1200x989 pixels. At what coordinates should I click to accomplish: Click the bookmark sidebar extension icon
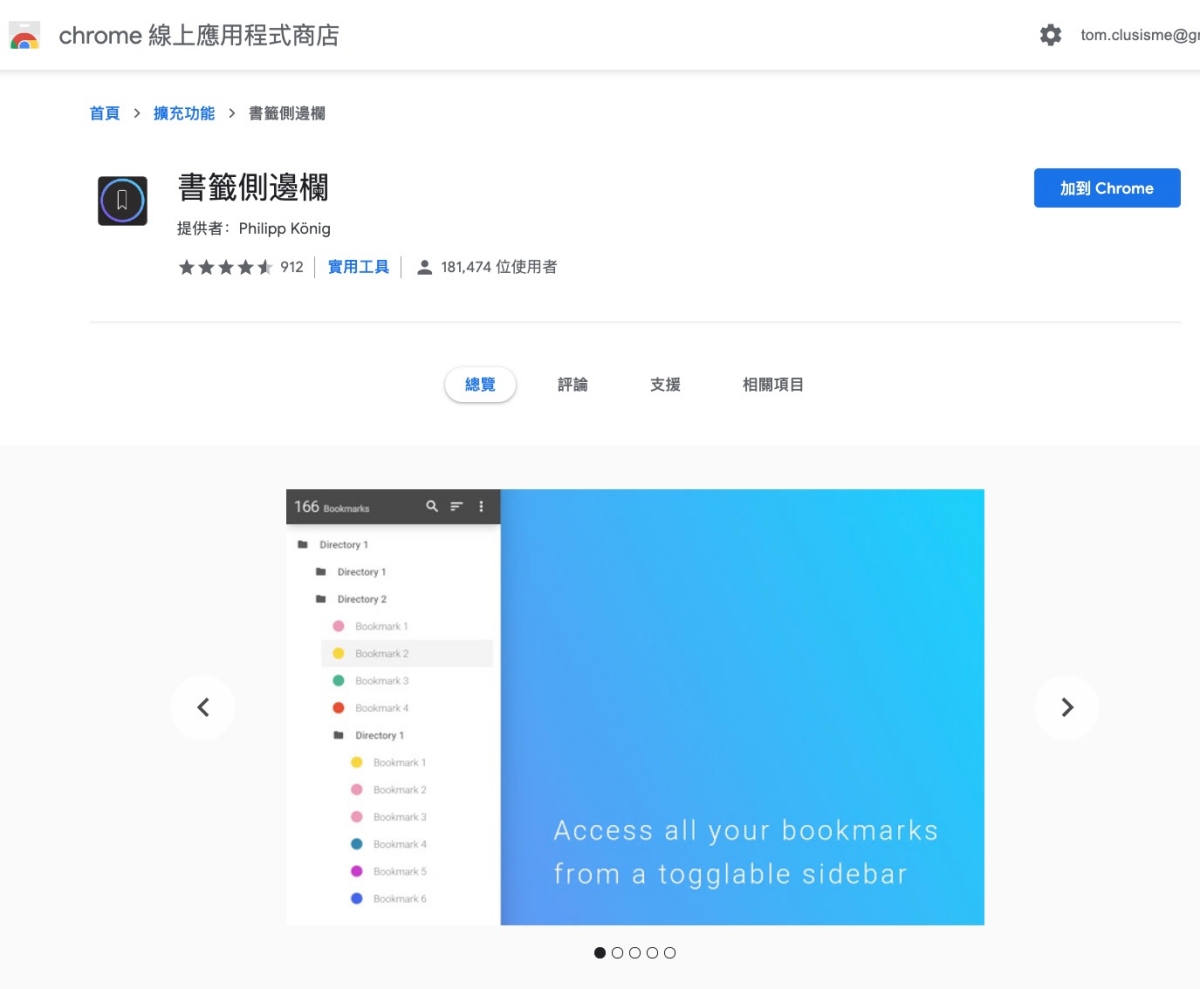[122, 201]
